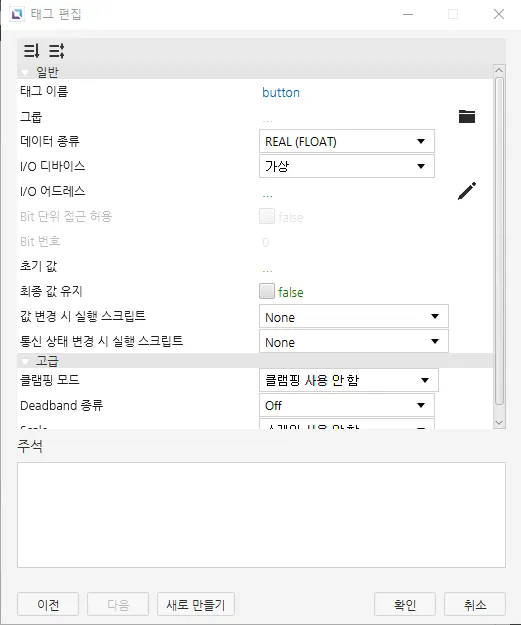Collapse the 고급 section
Viewport: 521px width, 625px height.
click(x=26, y=362)
